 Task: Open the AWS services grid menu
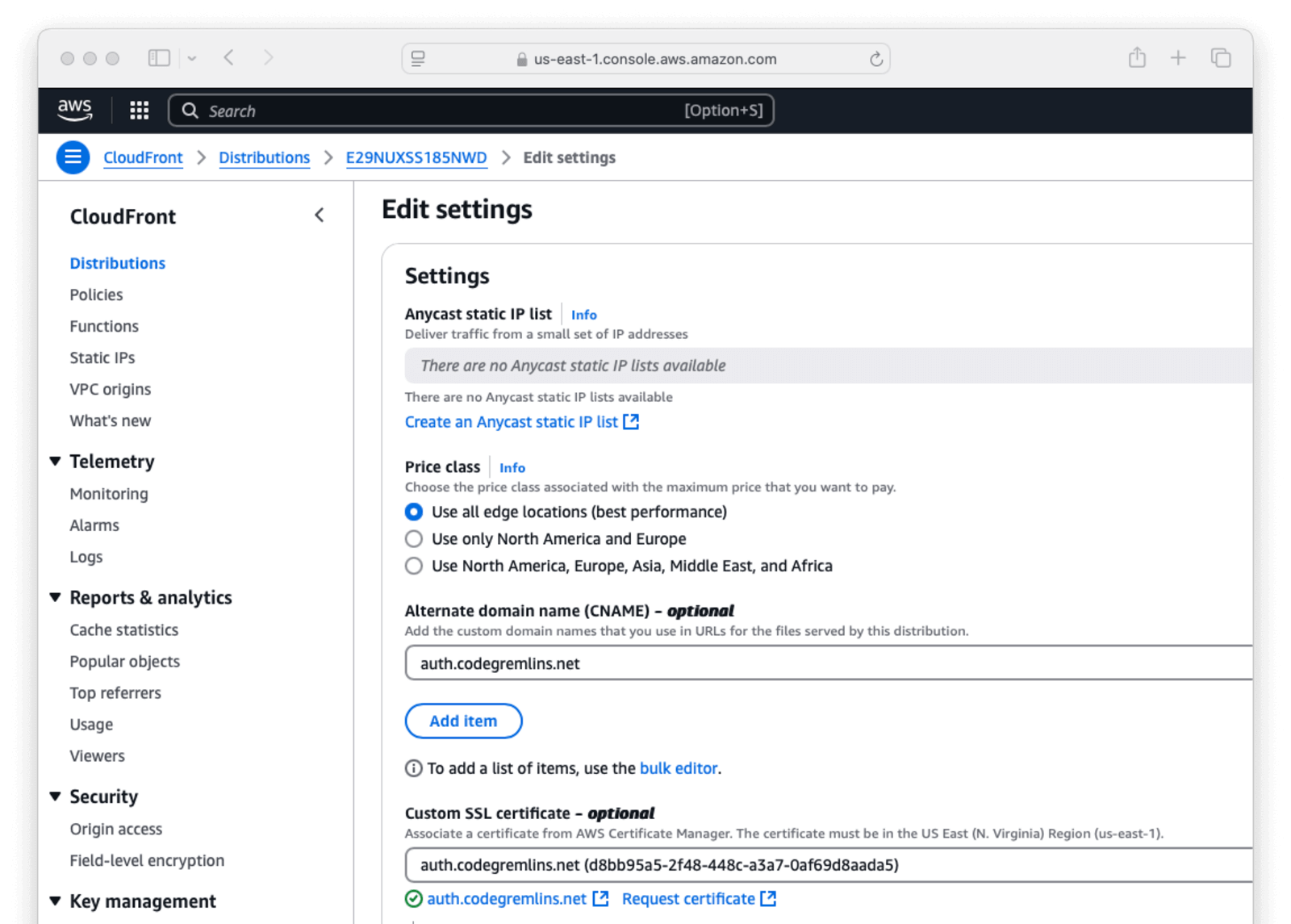point(139,111)
